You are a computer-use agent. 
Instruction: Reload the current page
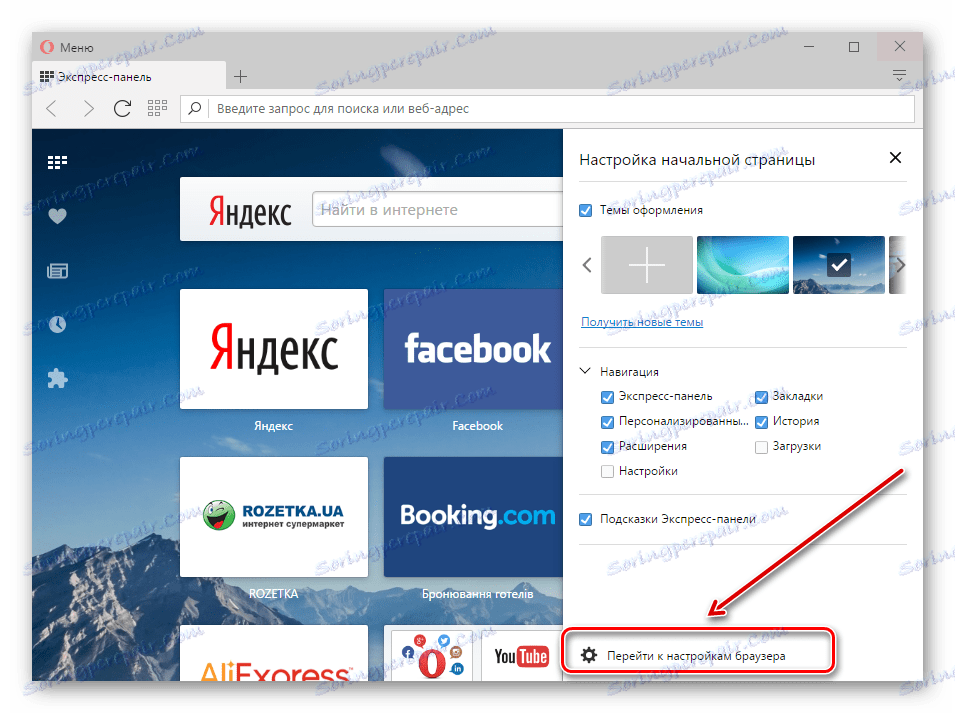tap(122, 108)
